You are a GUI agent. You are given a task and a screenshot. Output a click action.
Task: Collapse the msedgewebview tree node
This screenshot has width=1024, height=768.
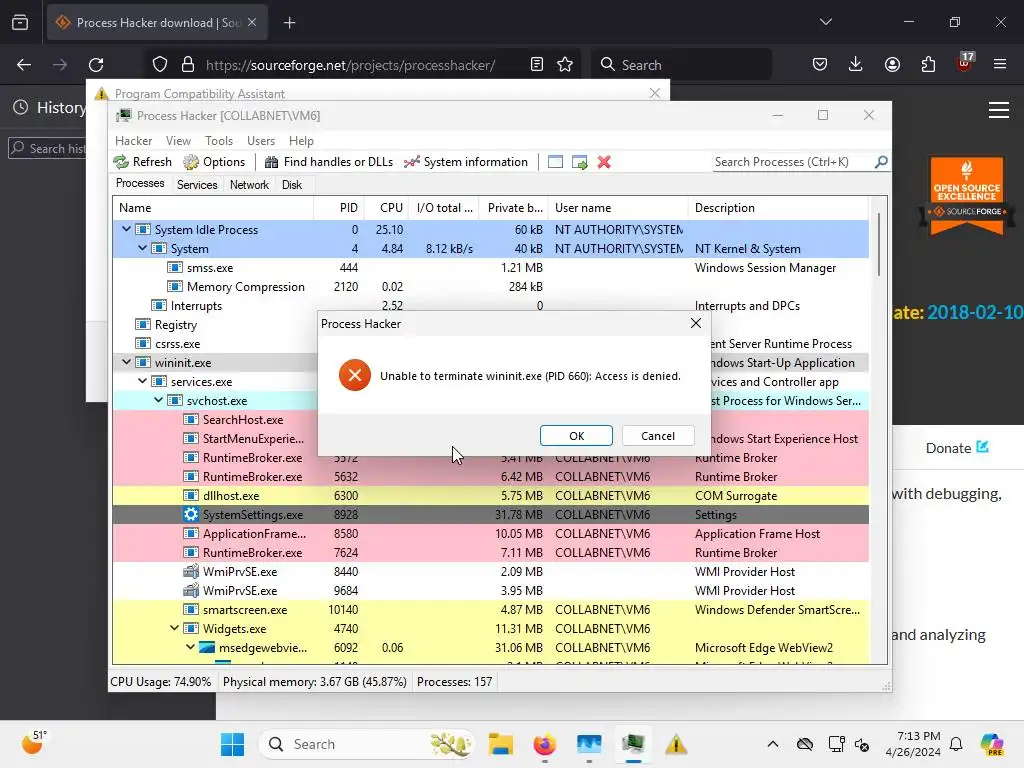click(191, 647)
